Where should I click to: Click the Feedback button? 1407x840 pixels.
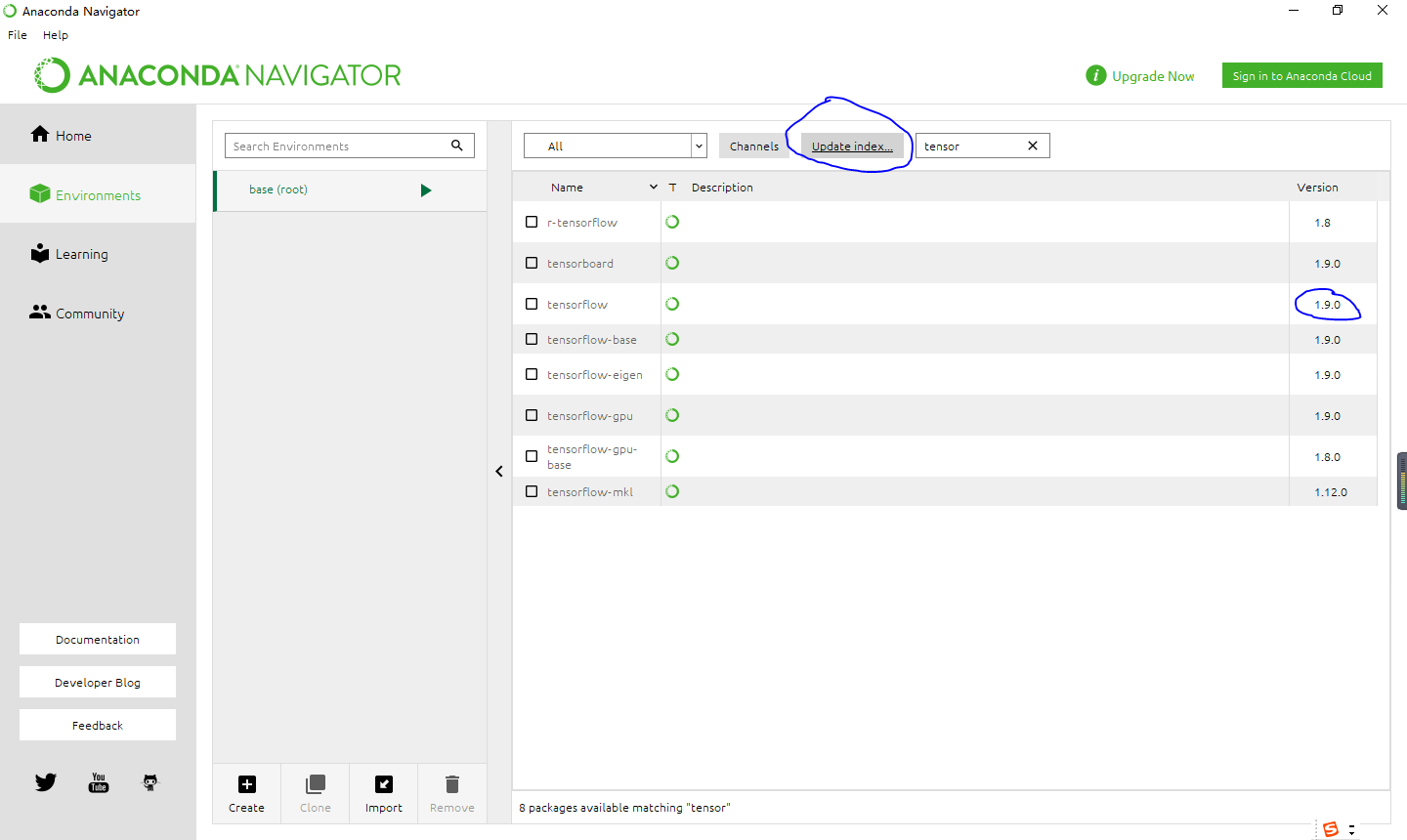(98, 725)
